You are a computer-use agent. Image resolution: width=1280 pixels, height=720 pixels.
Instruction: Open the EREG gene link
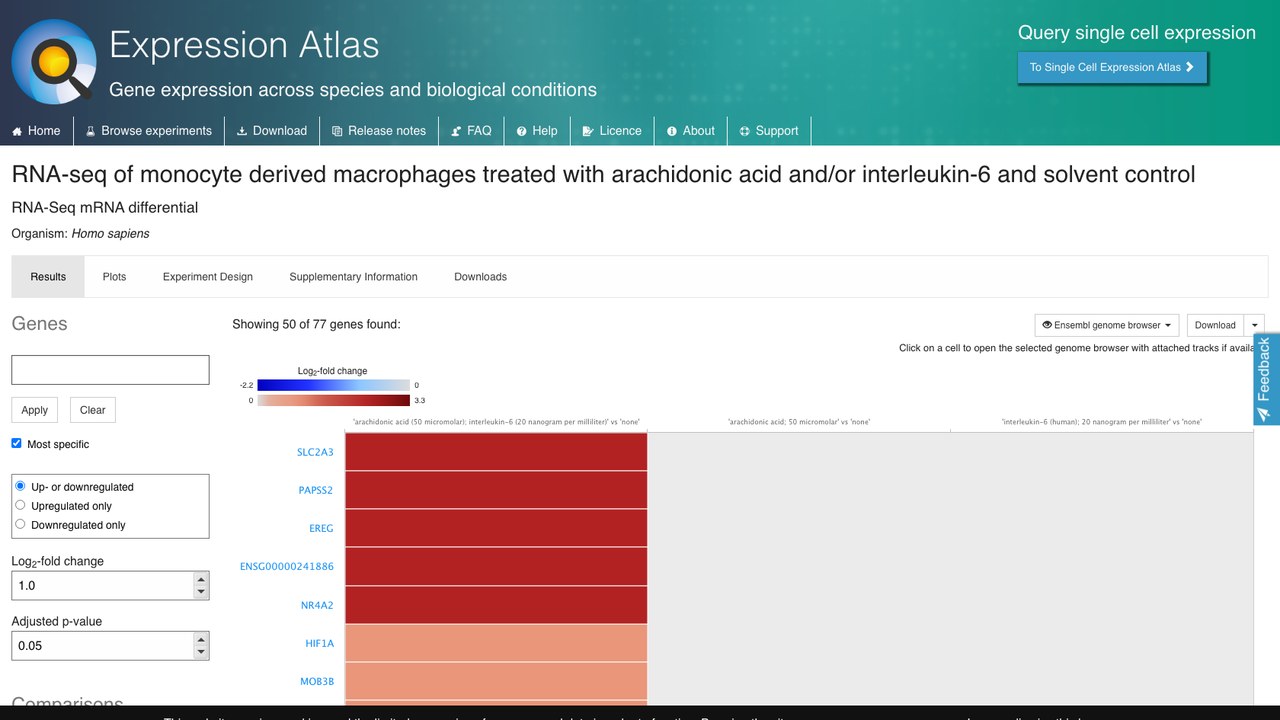pos(321,528)
